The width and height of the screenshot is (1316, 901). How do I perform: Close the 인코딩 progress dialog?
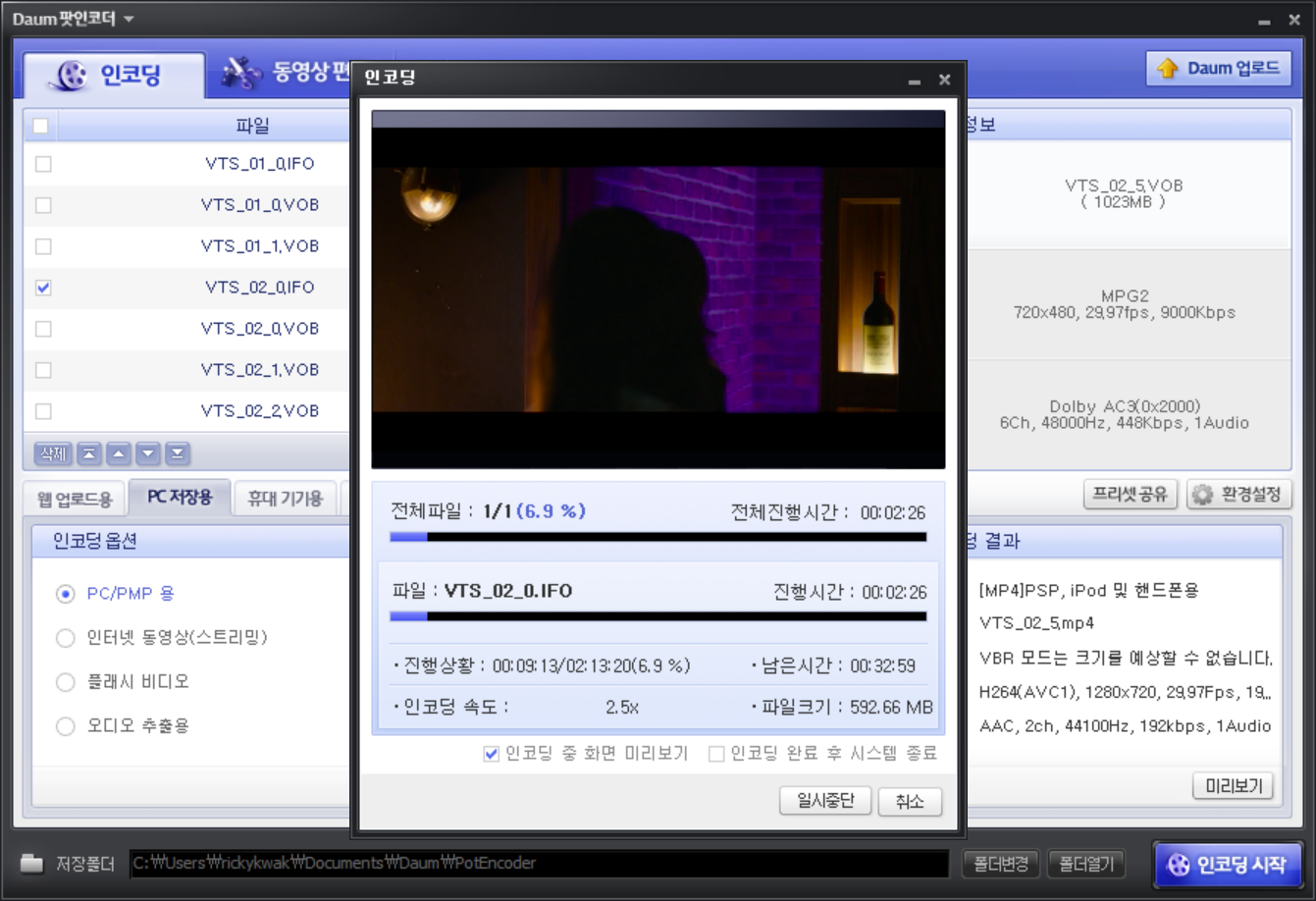point(944,79)
